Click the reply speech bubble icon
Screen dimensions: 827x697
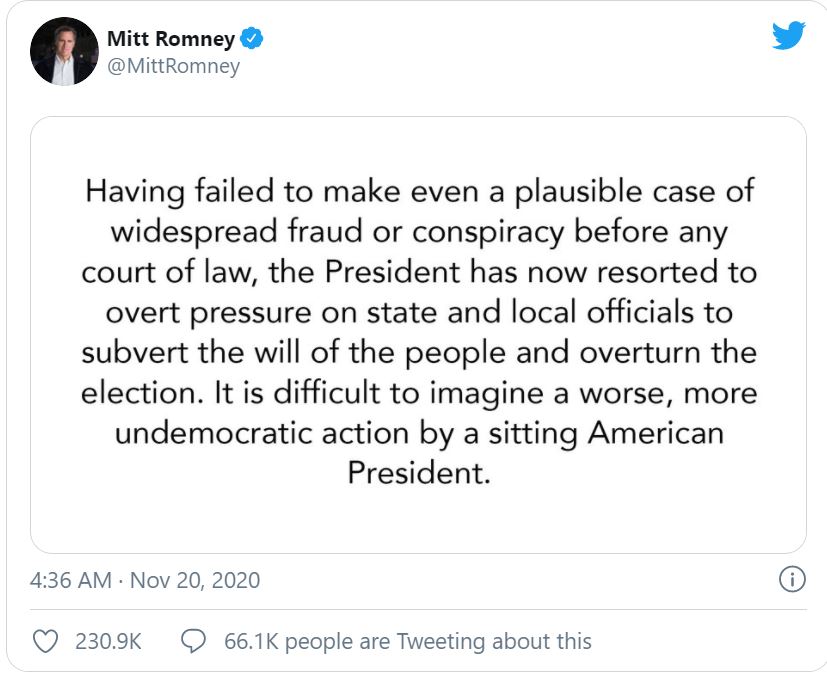(193, 641)
